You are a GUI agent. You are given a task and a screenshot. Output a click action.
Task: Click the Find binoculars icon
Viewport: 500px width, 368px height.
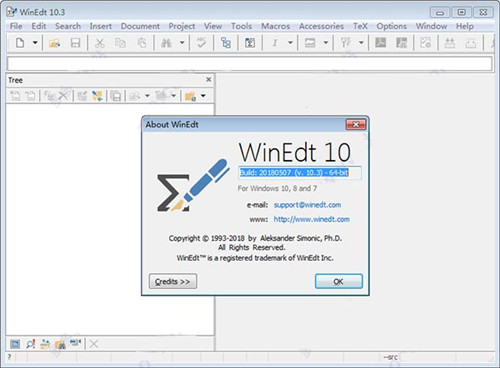point(166,43)
